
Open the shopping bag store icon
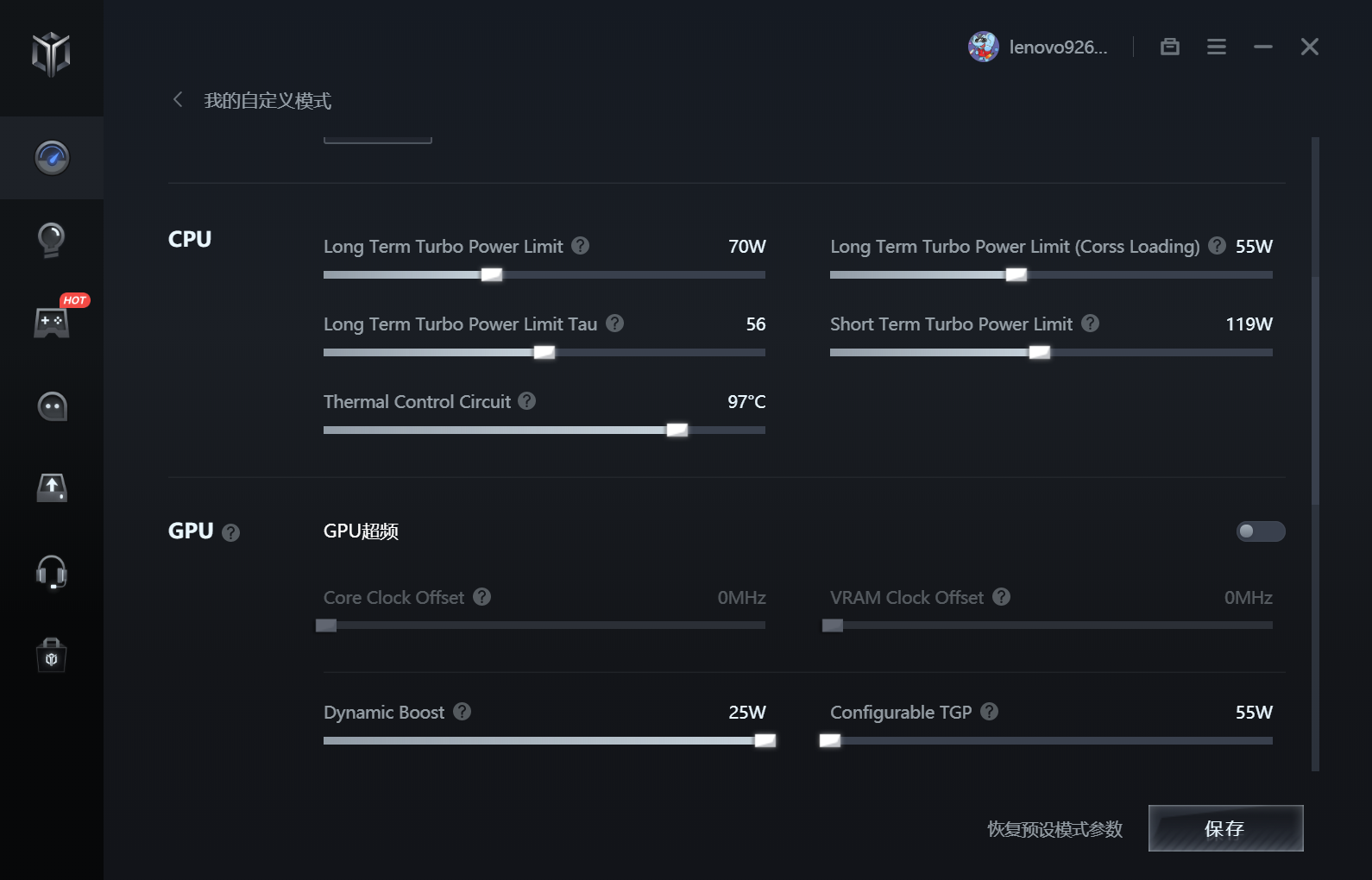coord(52,656)
